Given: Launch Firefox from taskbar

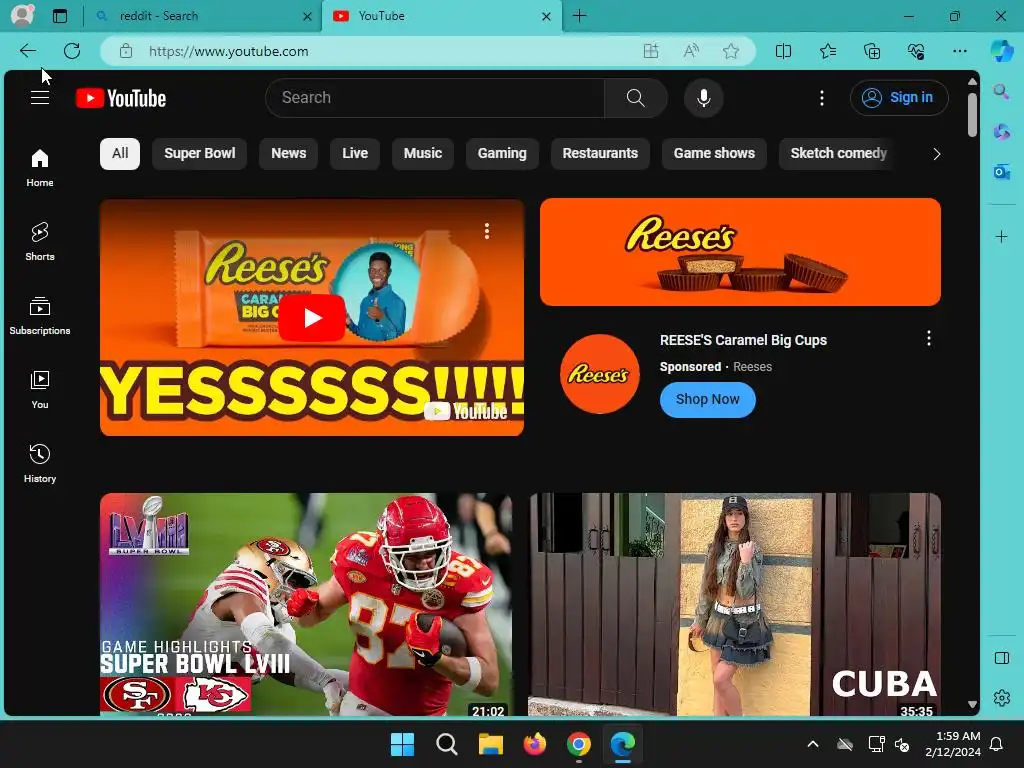Looking at the screenshot, I should tap(534, 744).
